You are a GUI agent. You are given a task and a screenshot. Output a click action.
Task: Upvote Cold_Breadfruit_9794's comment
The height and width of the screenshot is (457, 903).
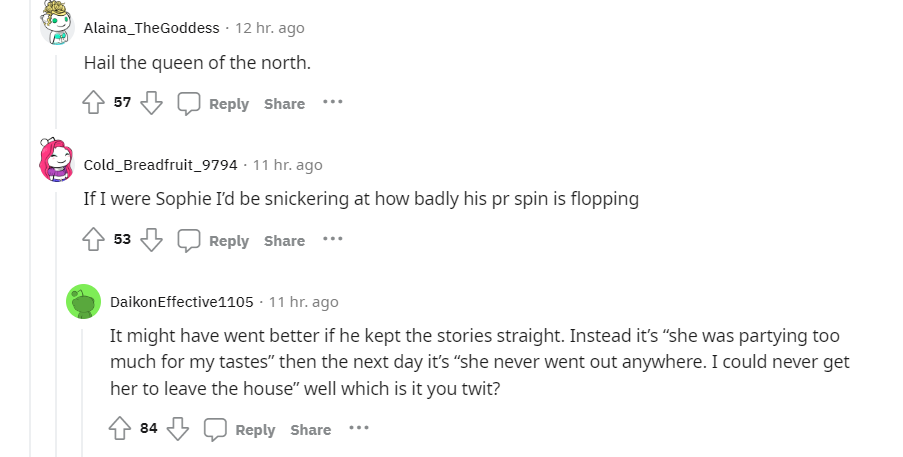[x=93, y=240]
